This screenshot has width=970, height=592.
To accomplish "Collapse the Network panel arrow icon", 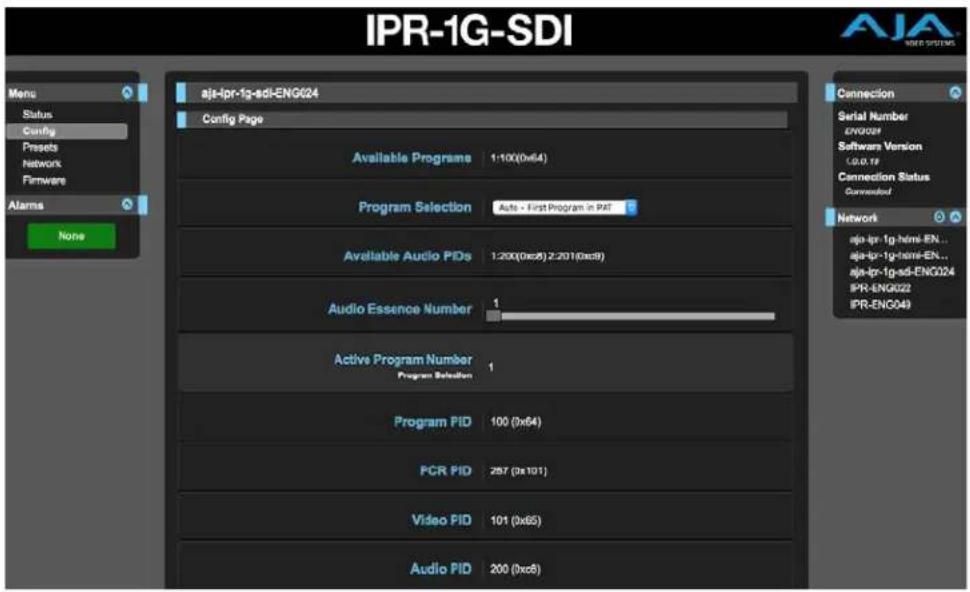I will click(x=955, y=217).
